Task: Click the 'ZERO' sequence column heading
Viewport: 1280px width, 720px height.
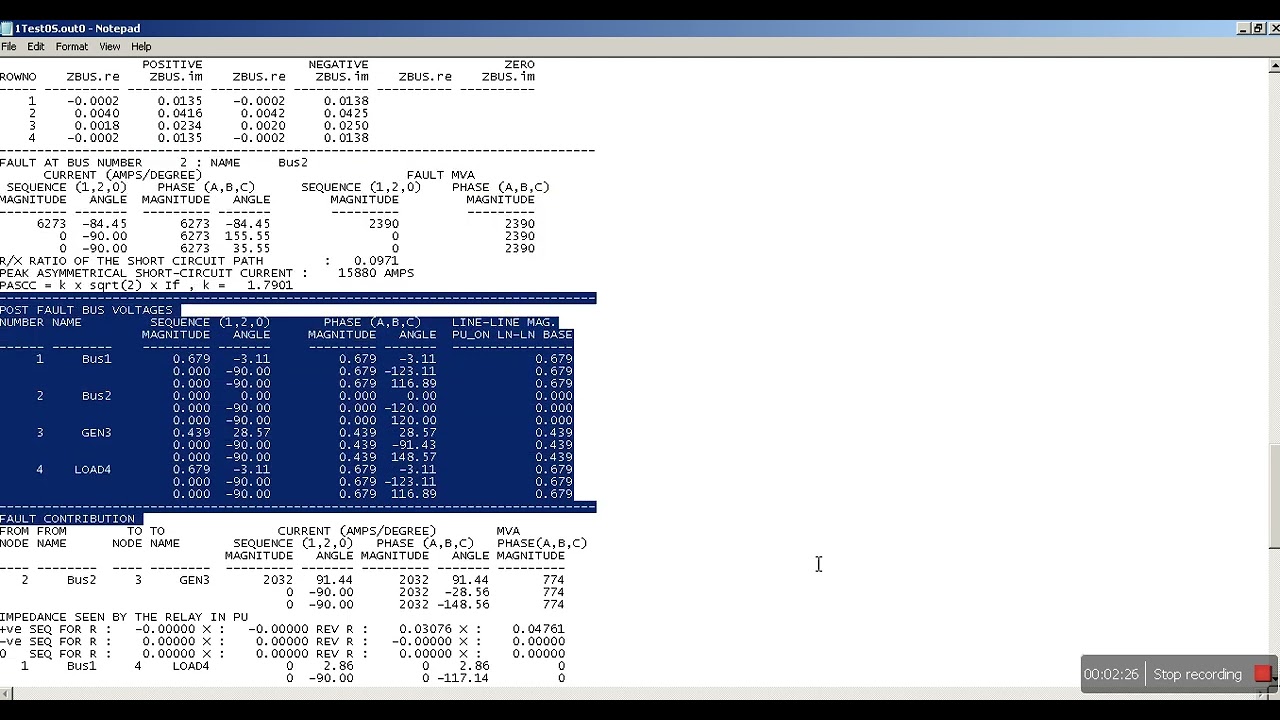Action: point(519,64)
